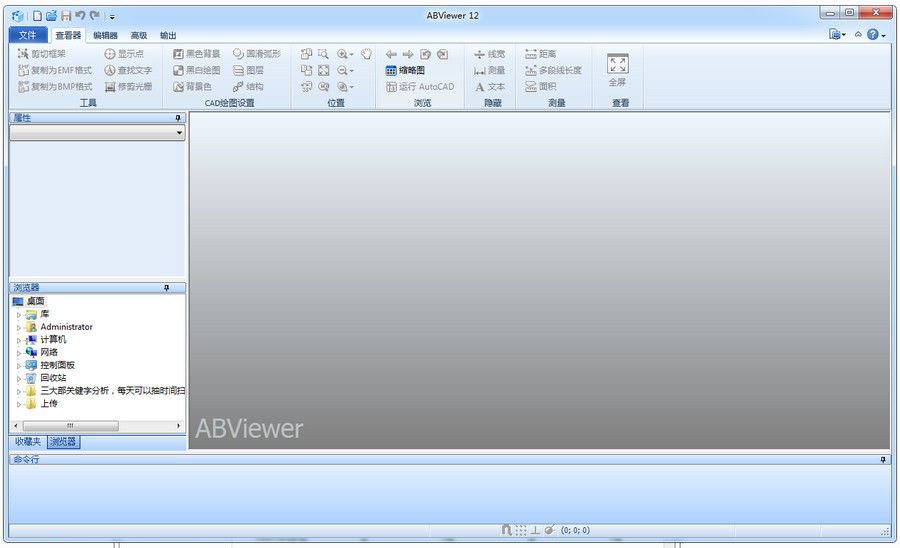Toggle the 黑色背景 black background option
This screenshot has width=900, height=548.
(197, 54)
